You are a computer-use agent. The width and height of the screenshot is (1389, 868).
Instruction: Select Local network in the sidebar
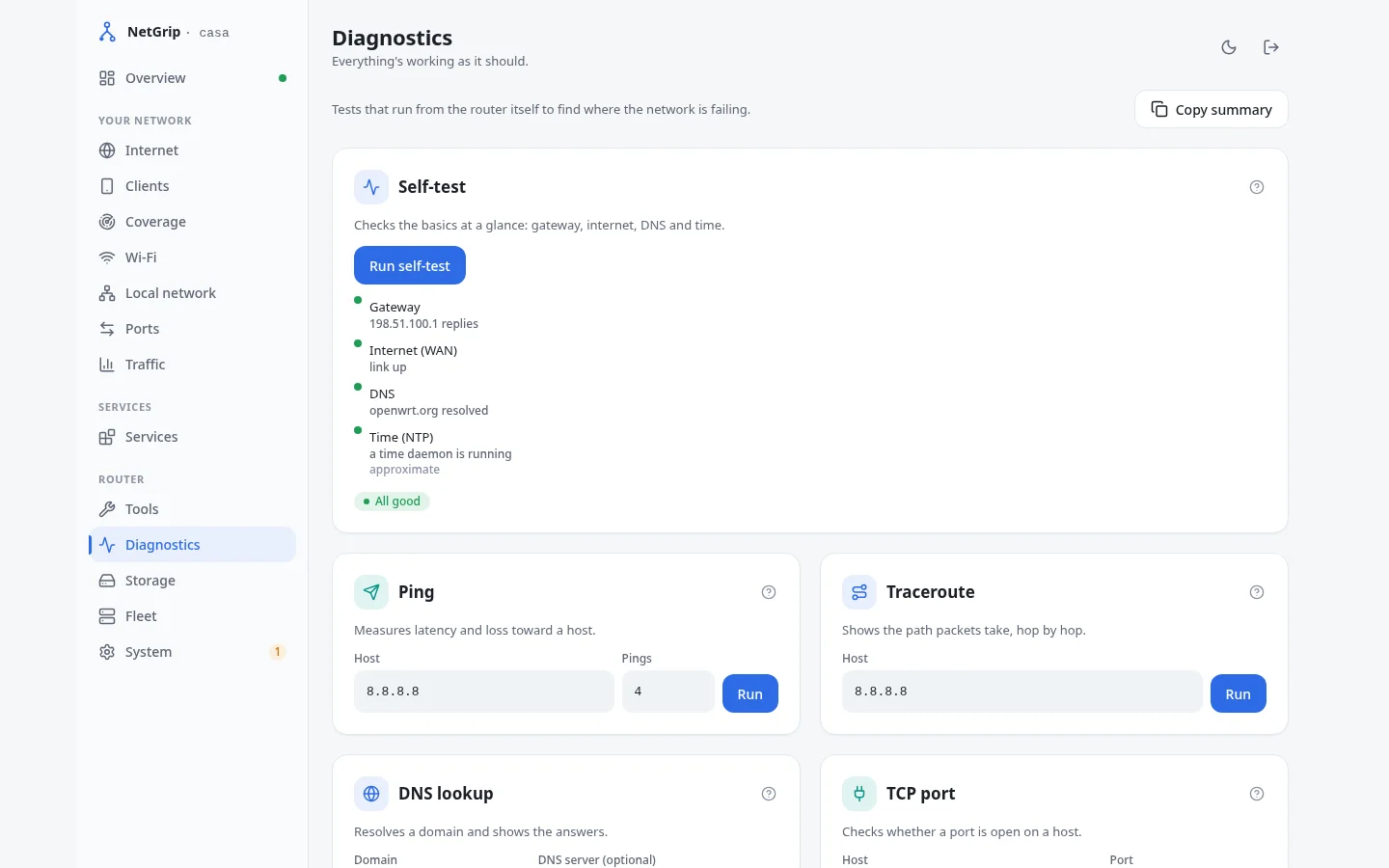193,293
